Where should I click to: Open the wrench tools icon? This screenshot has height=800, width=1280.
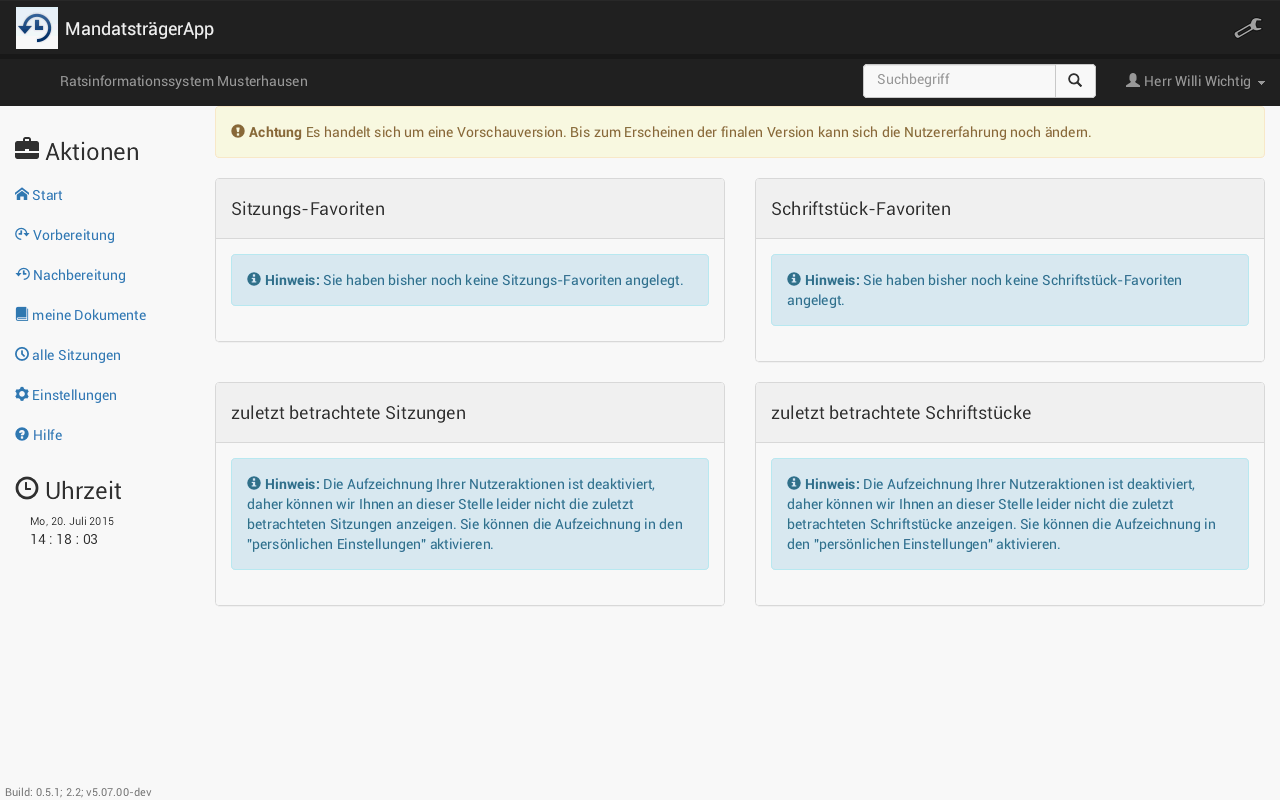1247,28
